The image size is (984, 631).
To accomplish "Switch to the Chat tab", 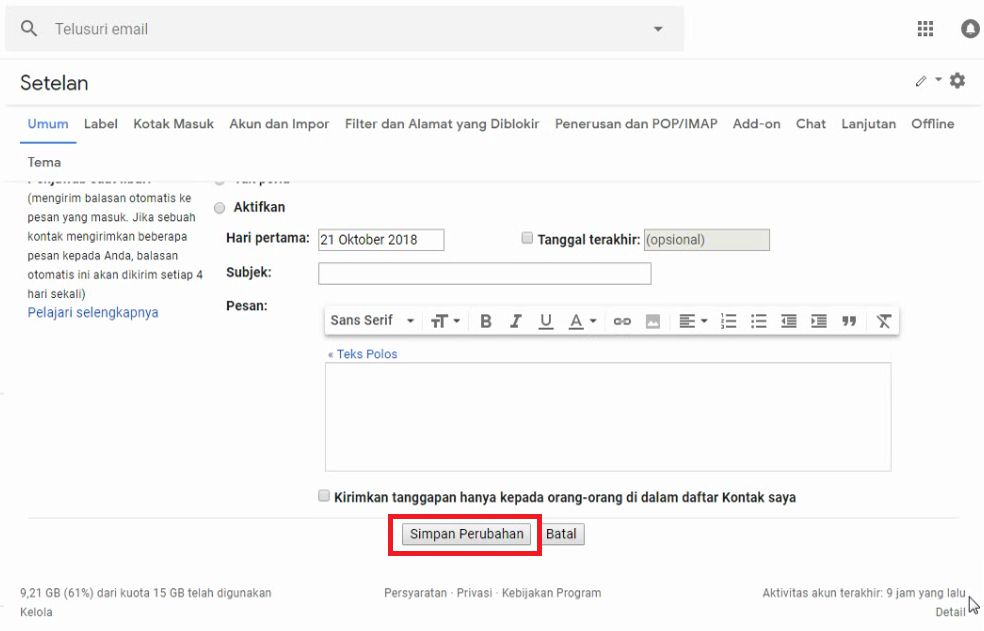I will (811, 124).
